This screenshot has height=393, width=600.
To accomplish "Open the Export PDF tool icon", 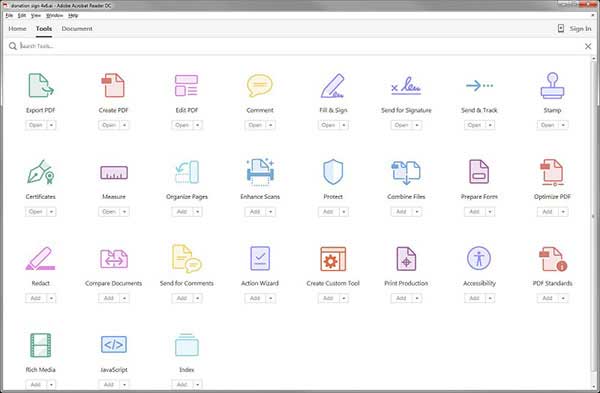I will pos(41,85).
